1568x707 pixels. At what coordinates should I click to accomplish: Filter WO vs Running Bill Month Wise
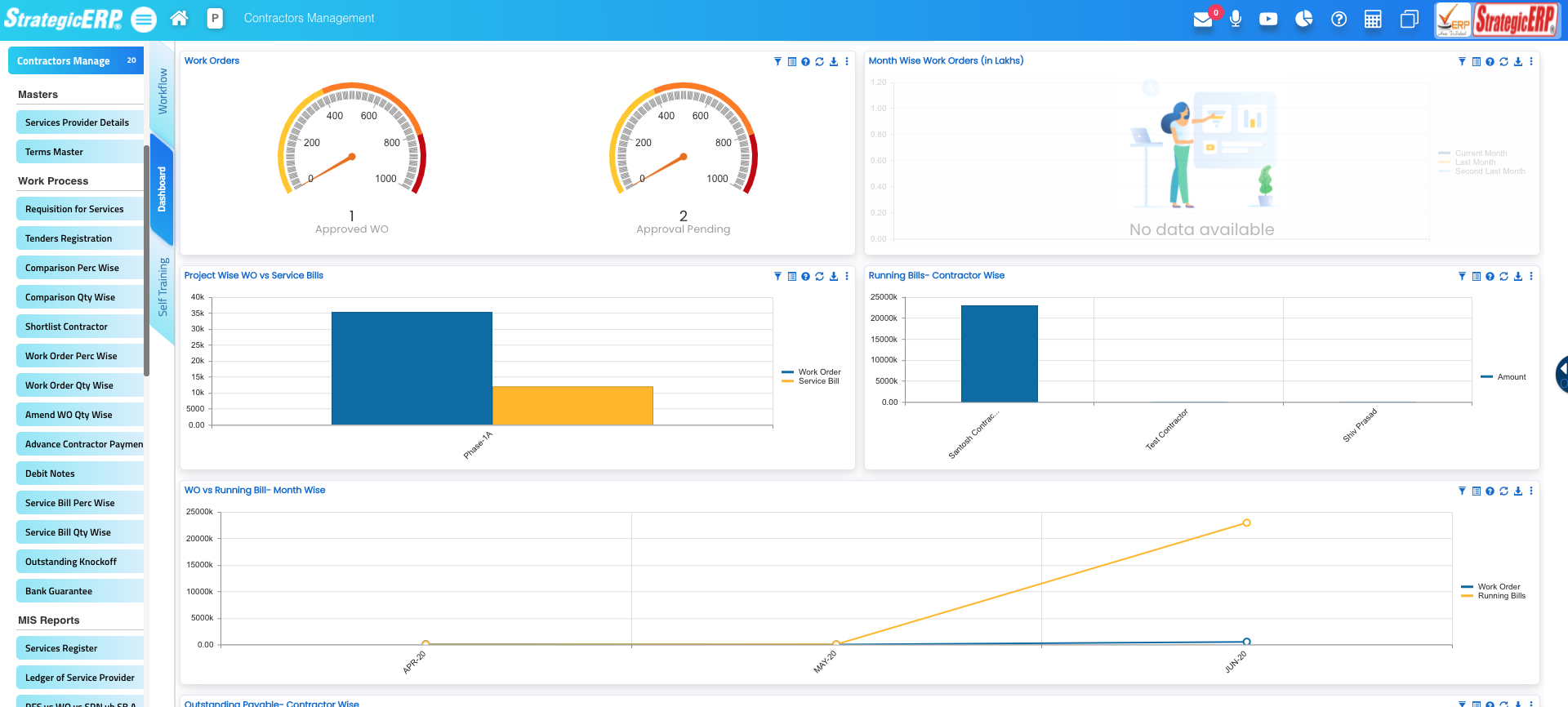1462,491
